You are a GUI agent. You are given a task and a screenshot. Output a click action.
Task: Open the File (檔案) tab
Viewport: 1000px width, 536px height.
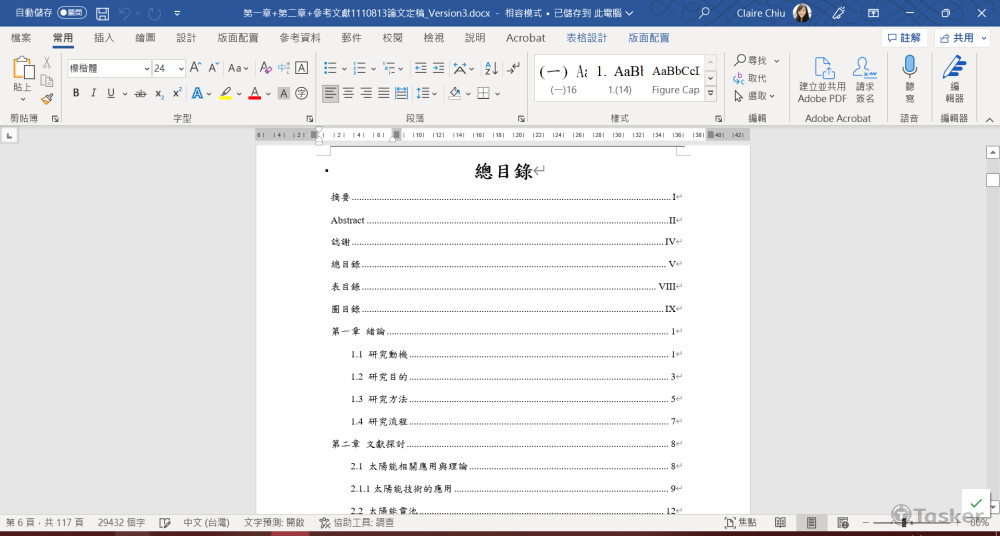click(x=21, y=38)
